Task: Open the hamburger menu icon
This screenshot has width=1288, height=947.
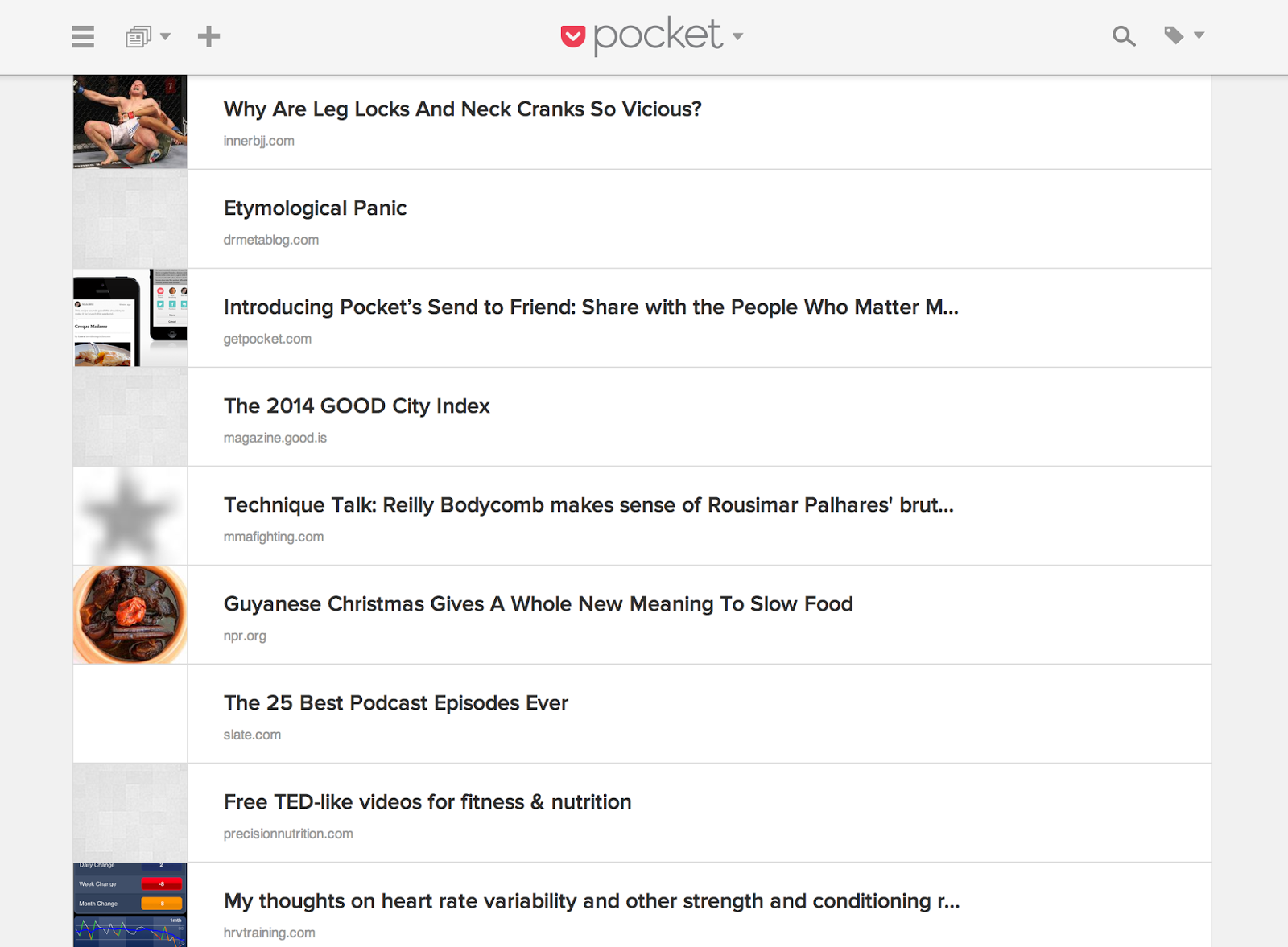Action: [83, 36]
